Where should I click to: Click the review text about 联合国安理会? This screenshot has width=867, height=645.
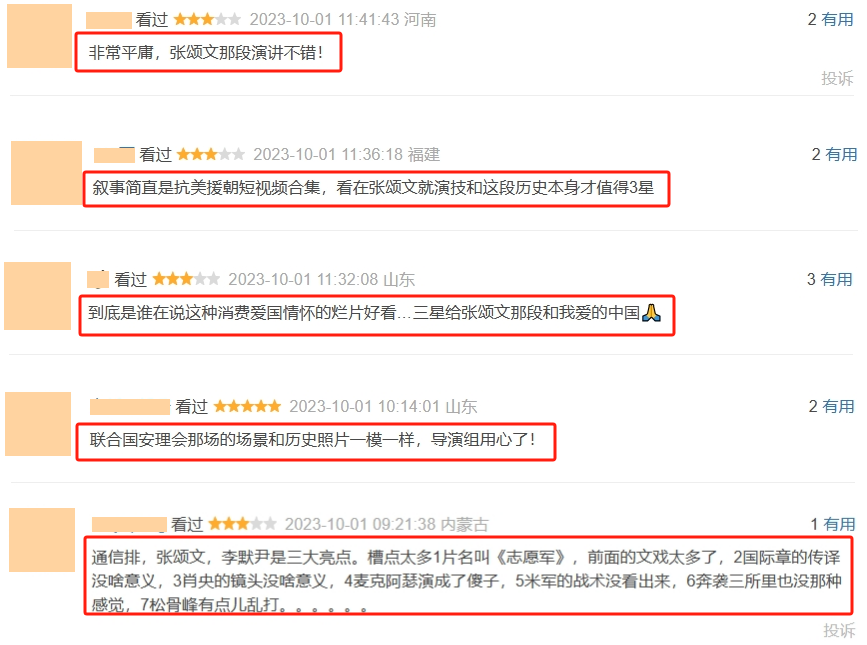pyautogui.click(x=312, y=441)
